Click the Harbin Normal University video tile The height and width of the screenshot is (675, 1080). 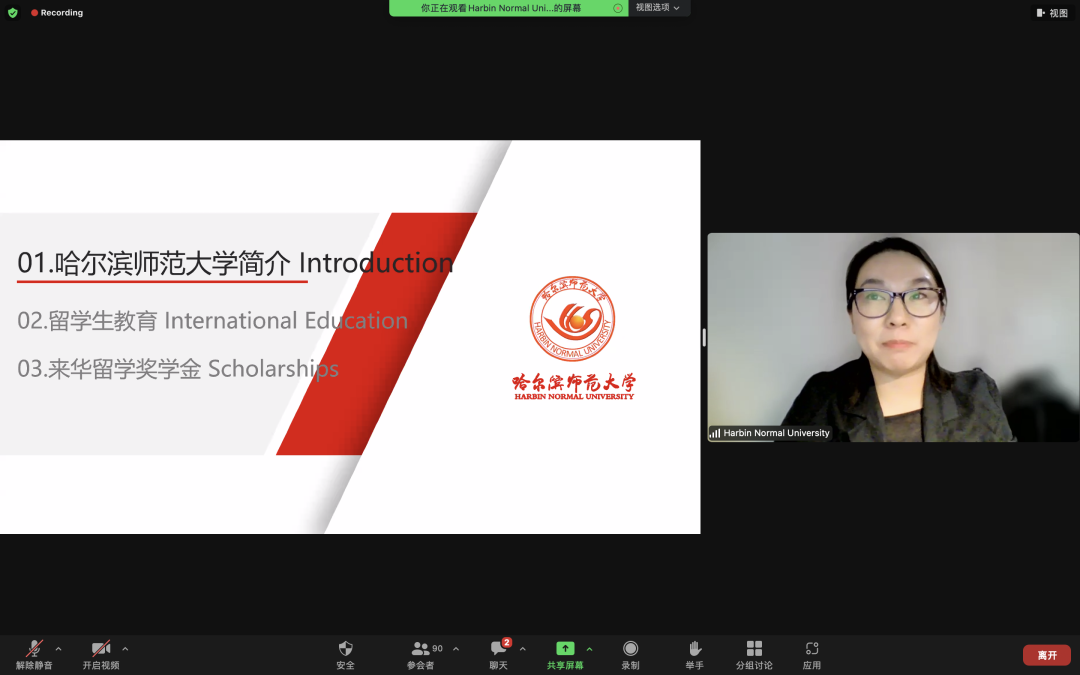(x=893, y=338)
